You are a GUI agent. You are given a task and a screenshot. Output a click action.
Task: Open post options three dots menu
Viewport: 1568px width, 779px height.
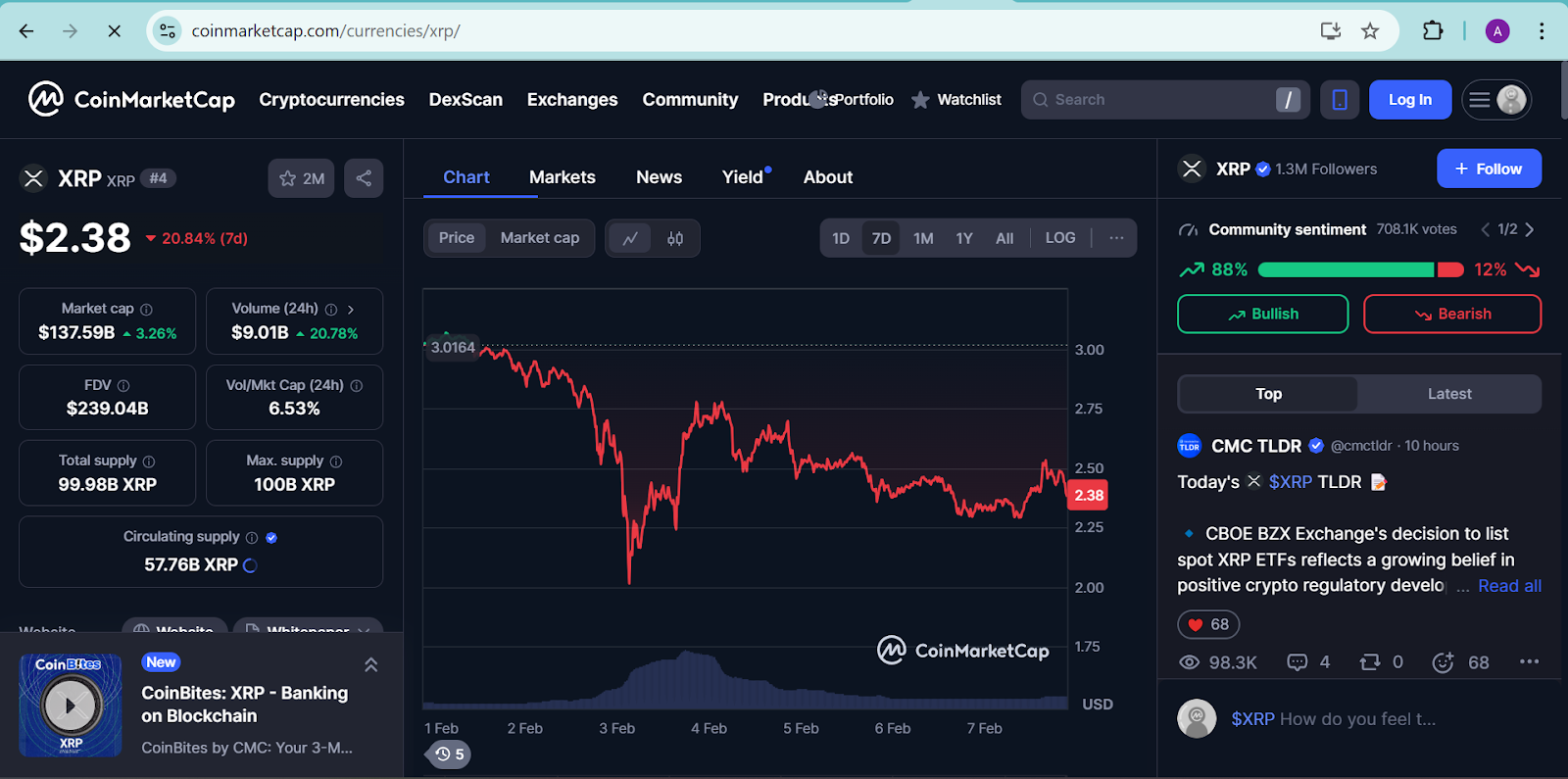coord(1529,661)
